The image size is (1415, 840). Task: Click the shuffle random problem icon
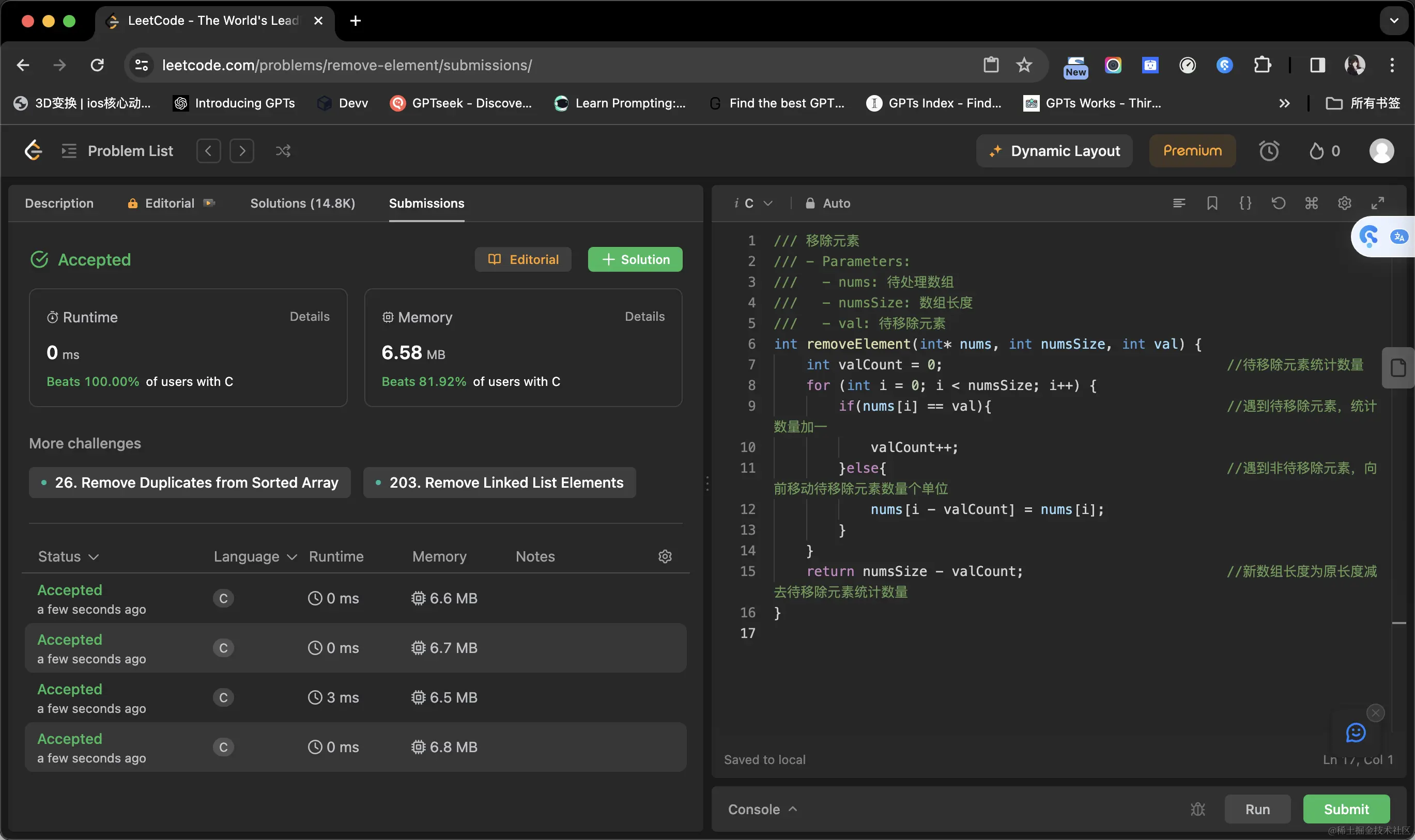(283, 151)
